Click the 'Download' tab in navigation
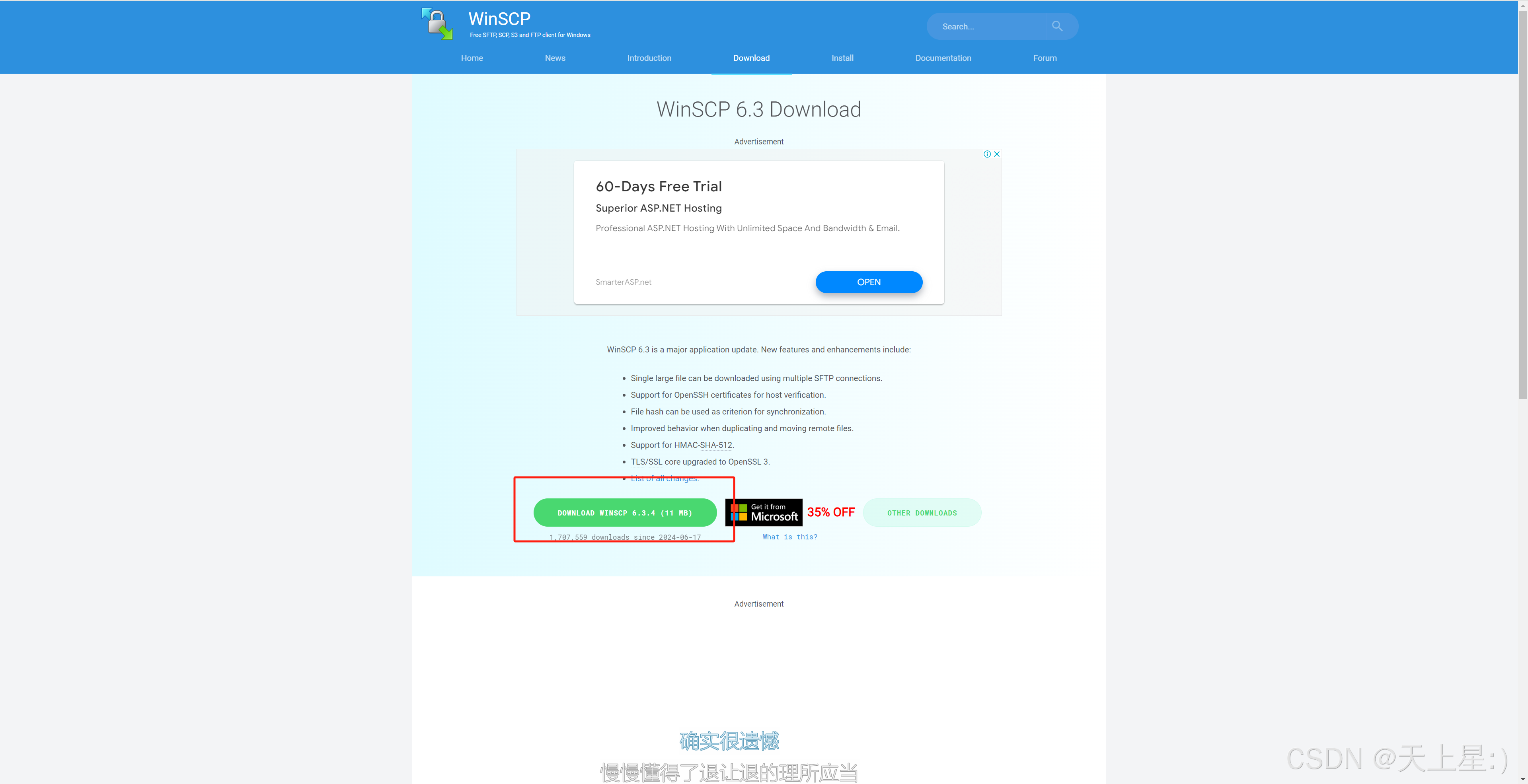The image size is (1528, 784). tap(750, 57)
